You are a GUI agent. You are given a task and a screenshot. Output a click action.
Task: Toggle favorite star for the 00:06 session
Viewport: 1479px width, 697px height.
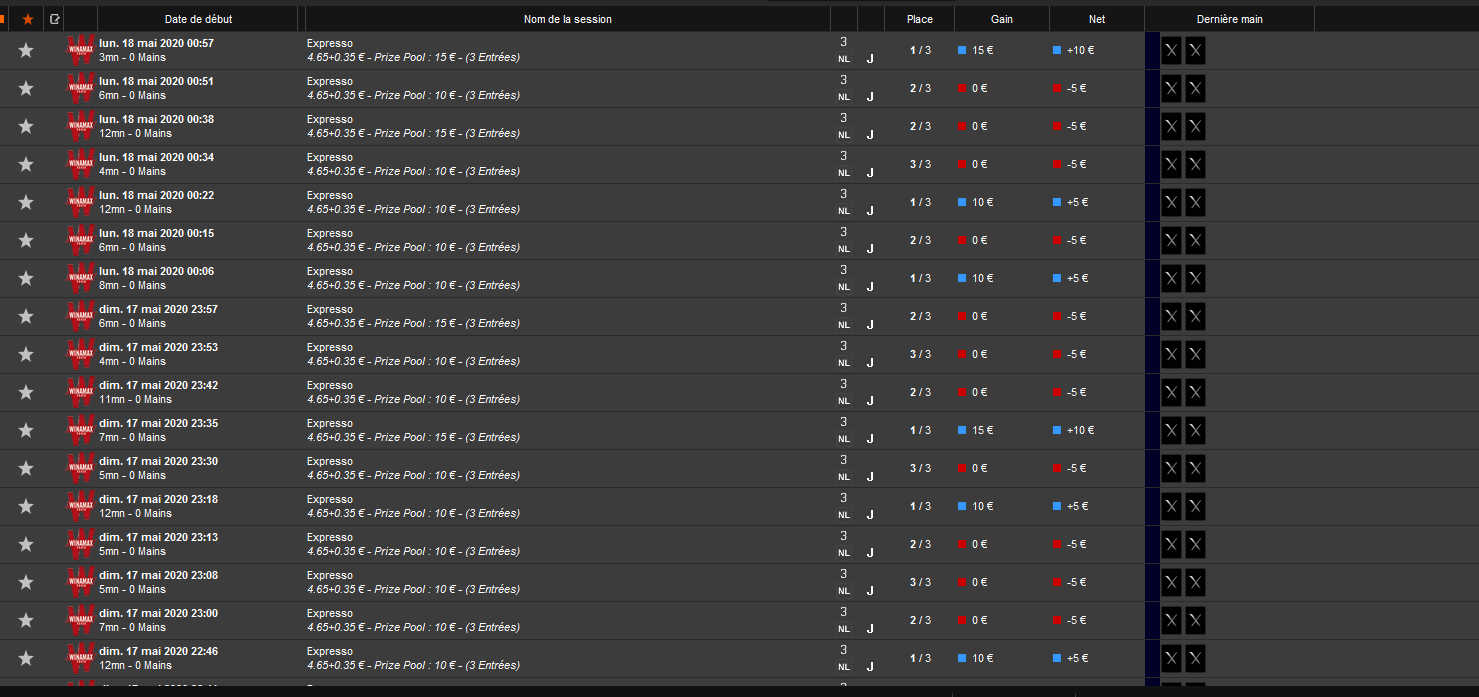point(26,278)
